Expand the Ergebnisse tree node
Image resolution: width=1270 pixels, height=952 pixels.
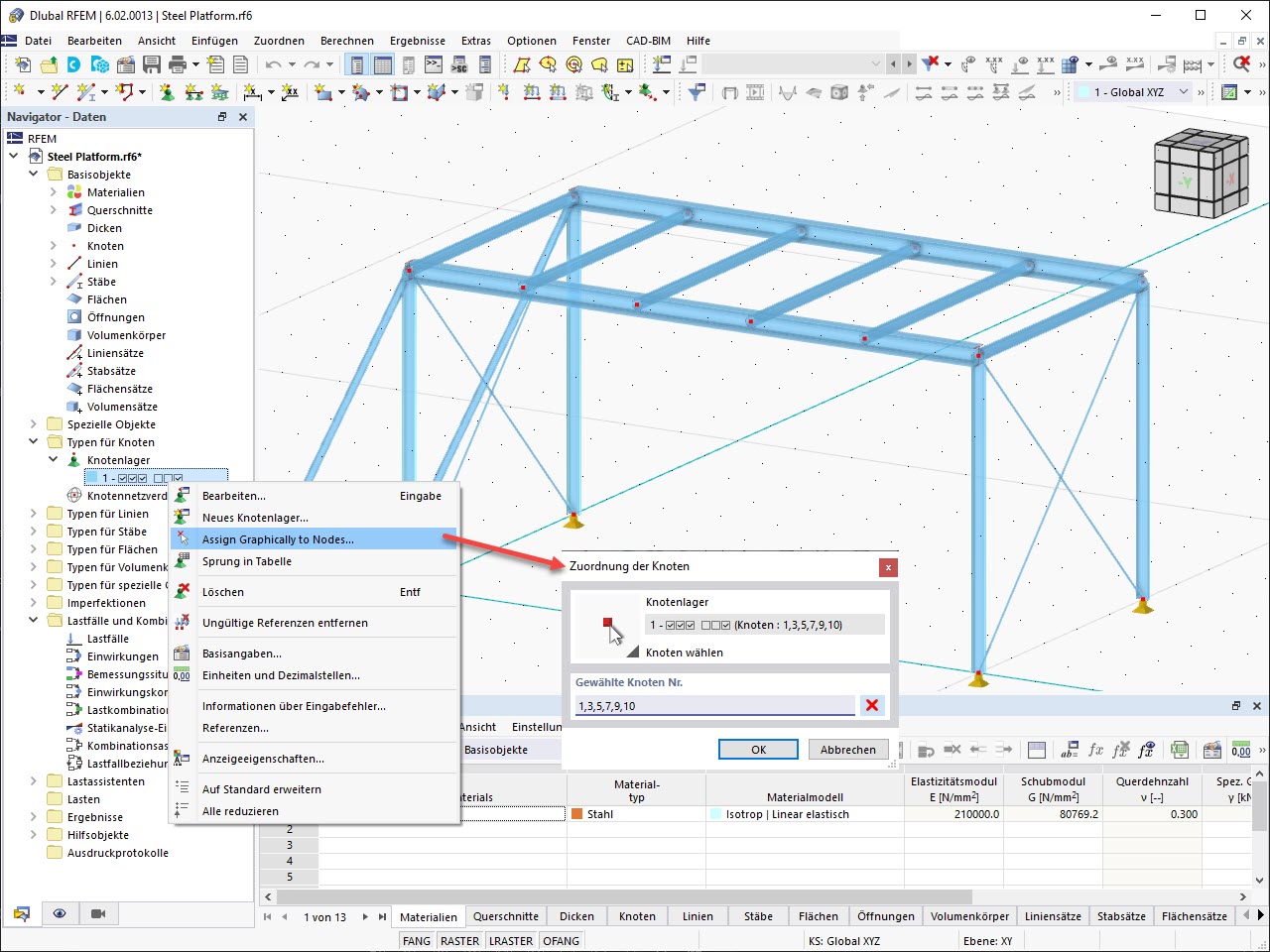coord(33,817)
